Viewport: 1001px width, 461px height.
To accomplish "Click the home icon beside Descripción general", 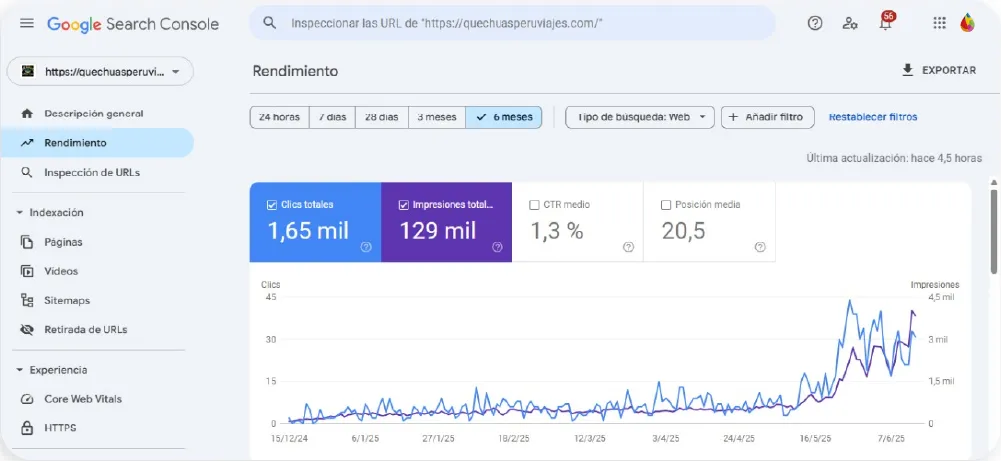I will (x=27, y=114).
